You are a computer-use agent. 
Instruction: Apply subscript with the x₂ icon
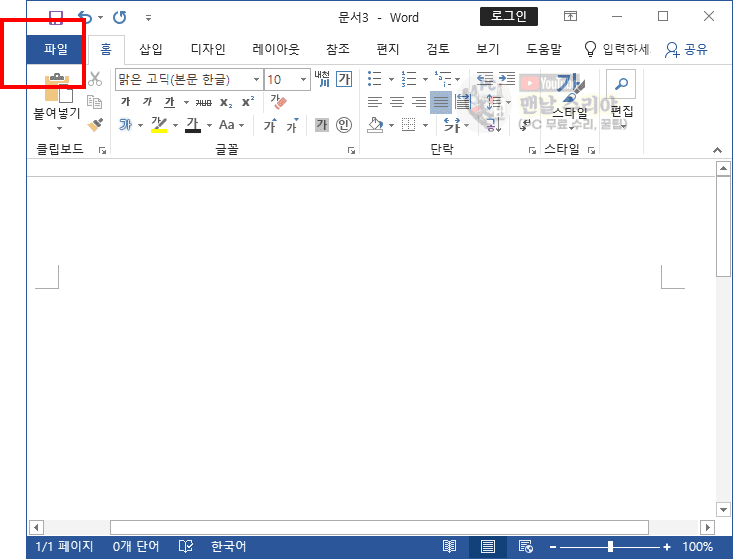[226, 102]
